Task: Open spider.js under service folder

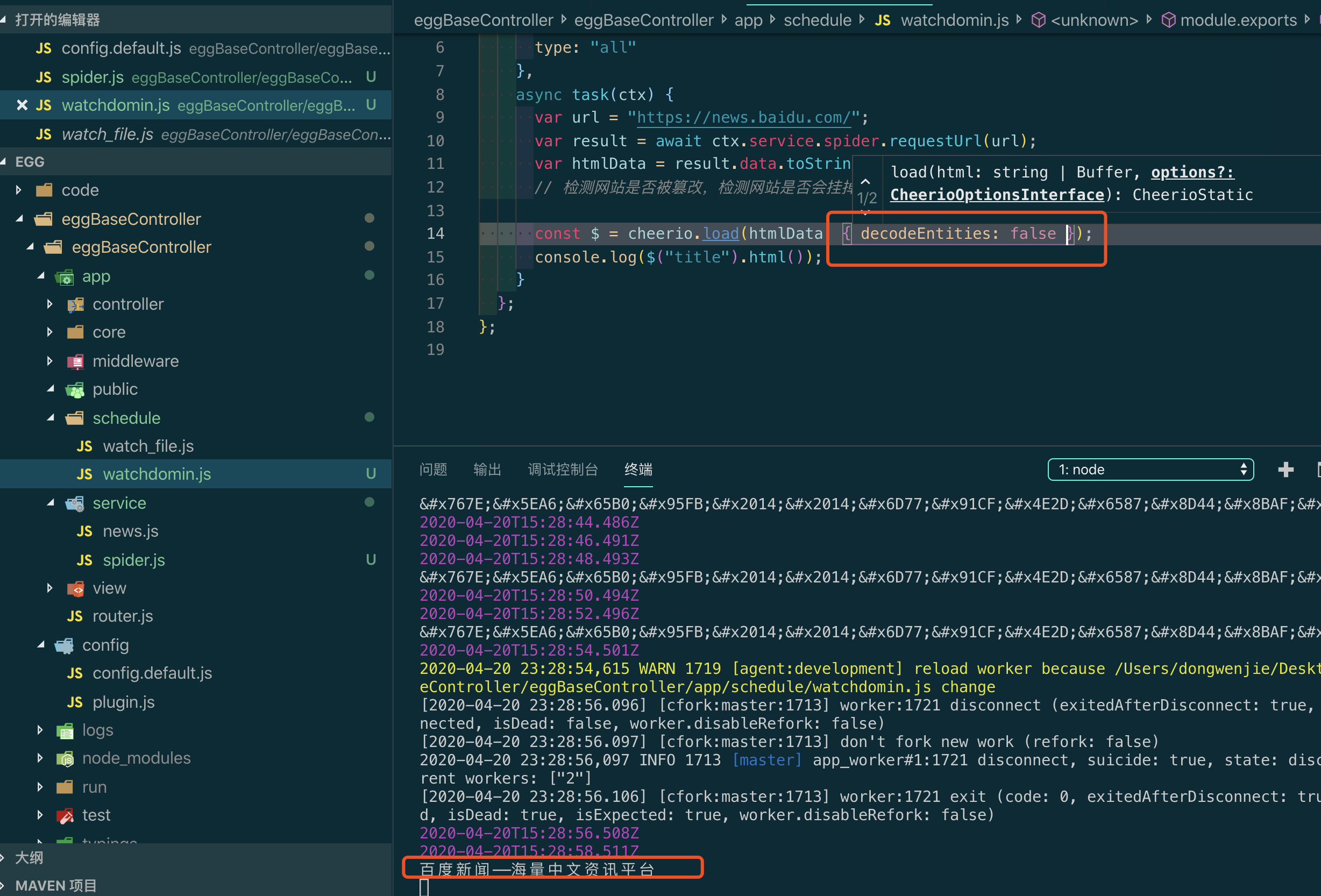Action: tap(196, 560)
